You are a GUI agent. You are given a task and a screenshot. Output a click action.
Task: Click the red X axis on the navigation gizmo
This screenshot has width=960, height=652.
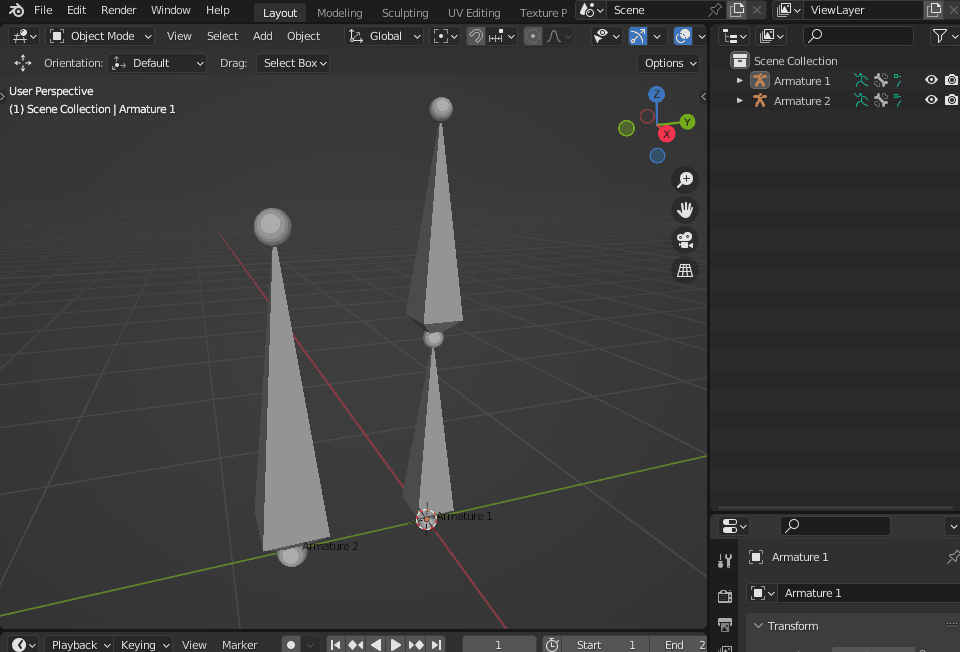(666, 133)
